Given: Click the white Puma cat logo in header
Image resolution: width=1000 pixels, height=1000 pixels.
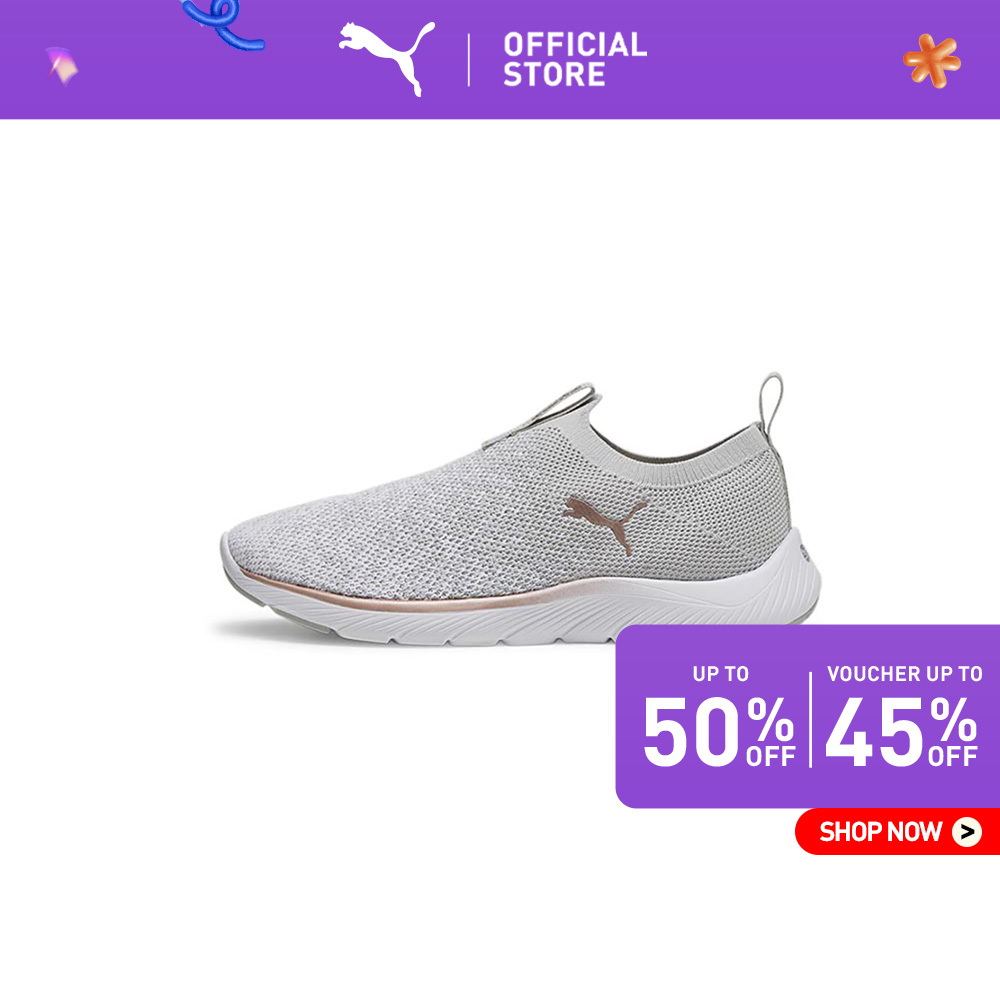Looking at the screenshot, I should [386, 57].
